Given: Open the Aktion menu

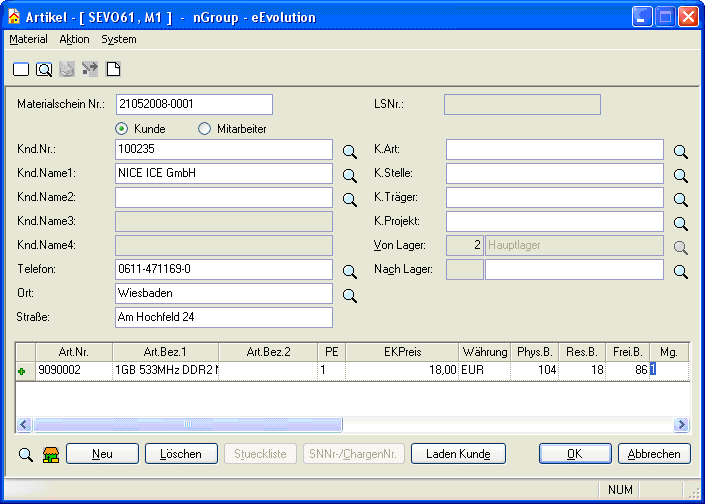Looking at the screenshot, I should click(74, 39).
